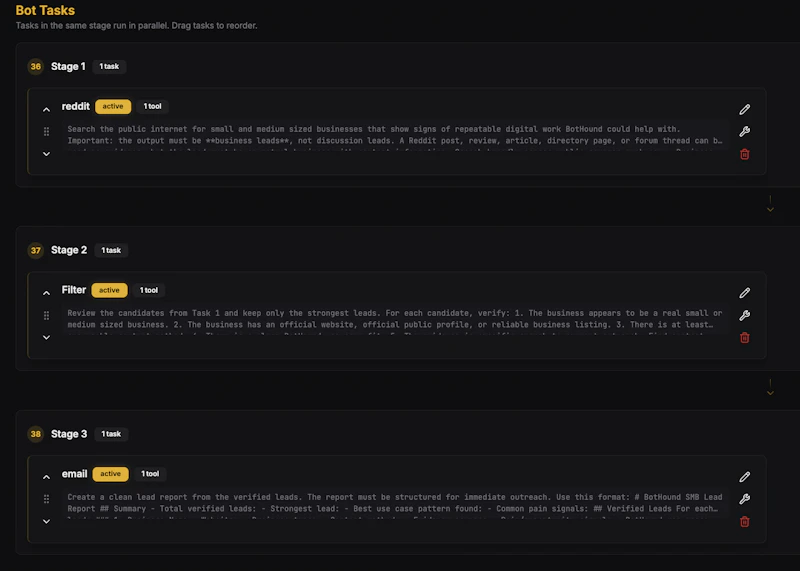Select the Stage 3 heading
Screen dimensions: 800x571
coord(69,434)
